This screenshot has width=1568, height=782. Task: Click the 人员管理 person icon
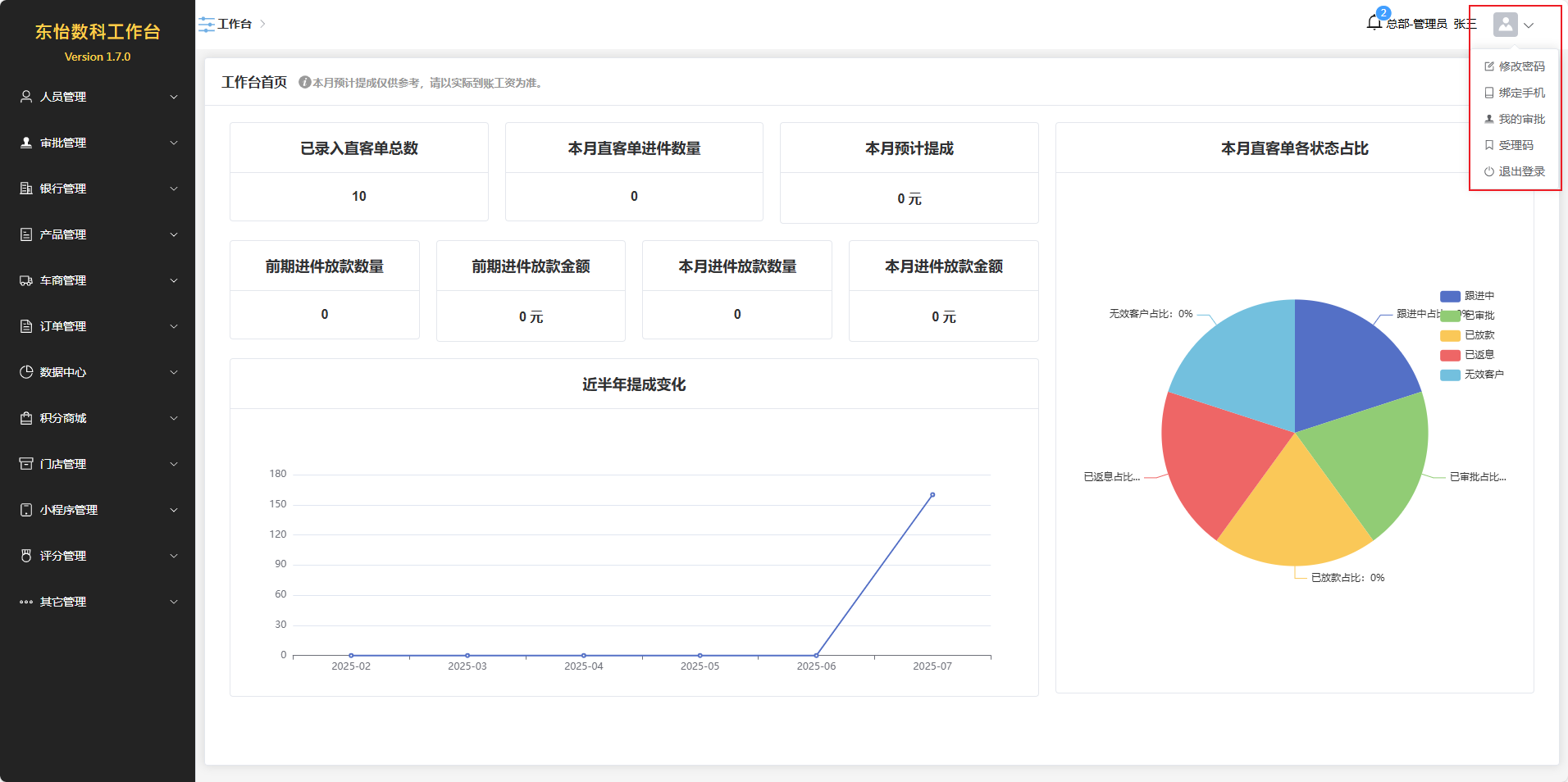click(26, 97)
